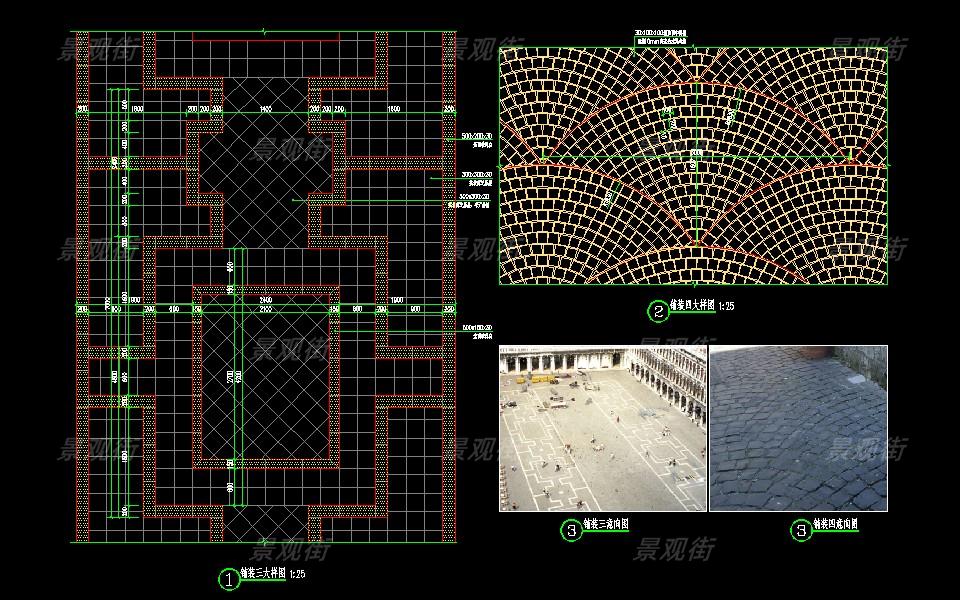
Task: Select circled 3 marker below cobblestone photo
Action: pos(800,531)
